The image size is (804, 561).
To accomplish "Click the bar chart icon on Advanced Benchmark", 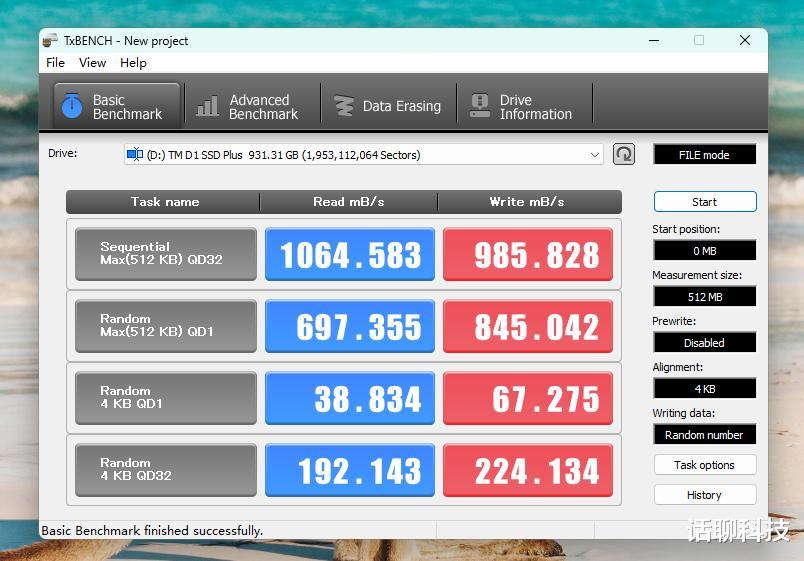I will point(208,106).
